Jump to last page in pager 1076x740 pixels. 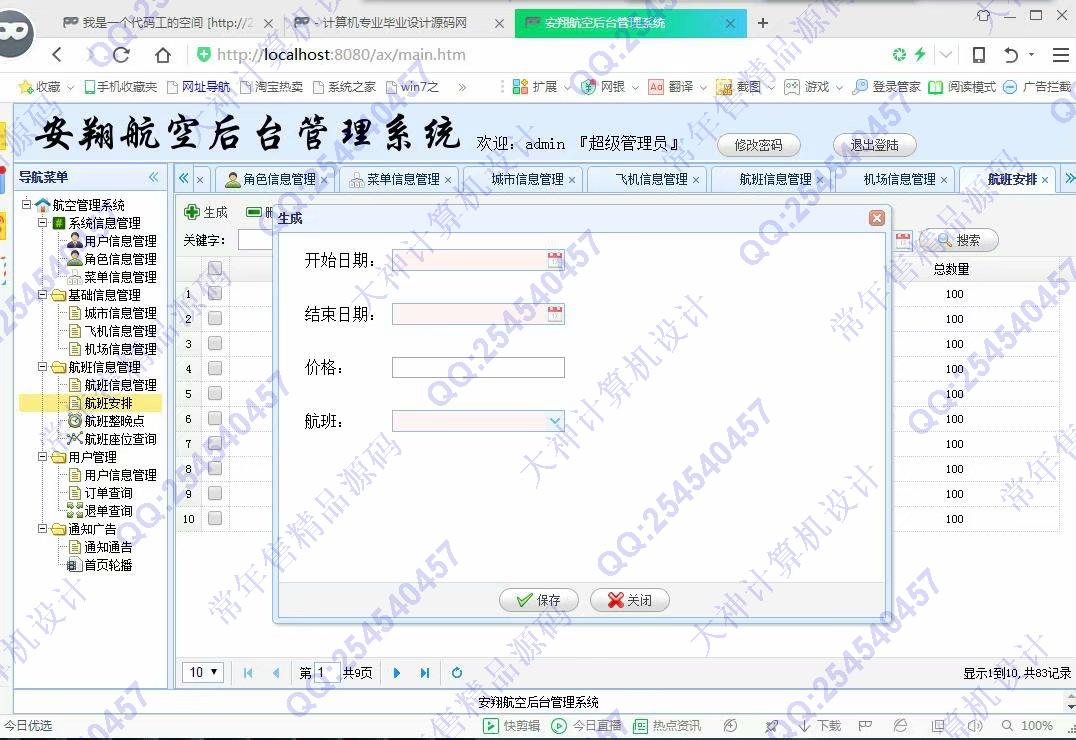pyautogui.click(x=425, y=673)
